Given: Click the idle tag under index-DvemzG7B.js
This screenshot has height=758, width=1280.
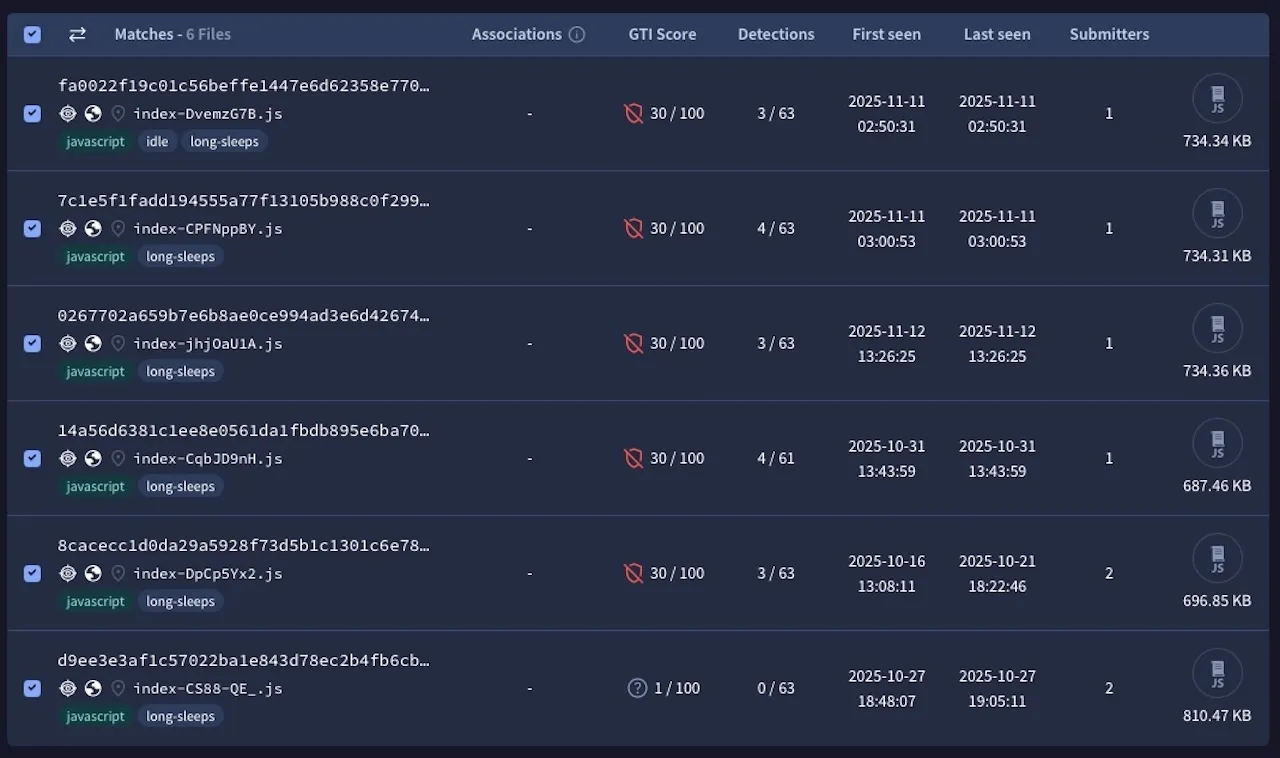Looking at the screenshot, I should [x=157, y=141].
